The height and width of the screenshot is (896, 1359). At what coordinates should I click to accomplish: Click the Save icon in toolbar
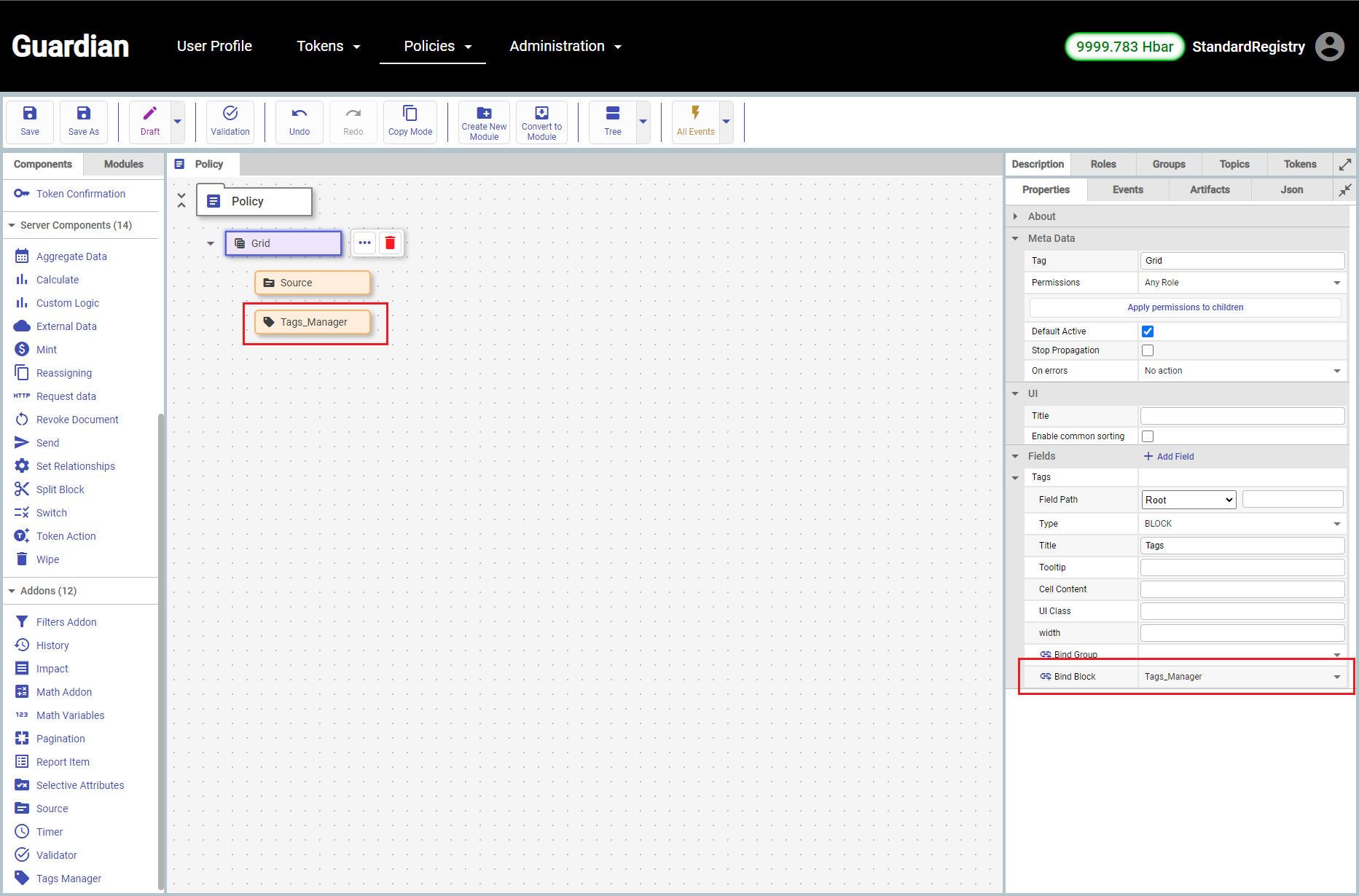(30, 114)
